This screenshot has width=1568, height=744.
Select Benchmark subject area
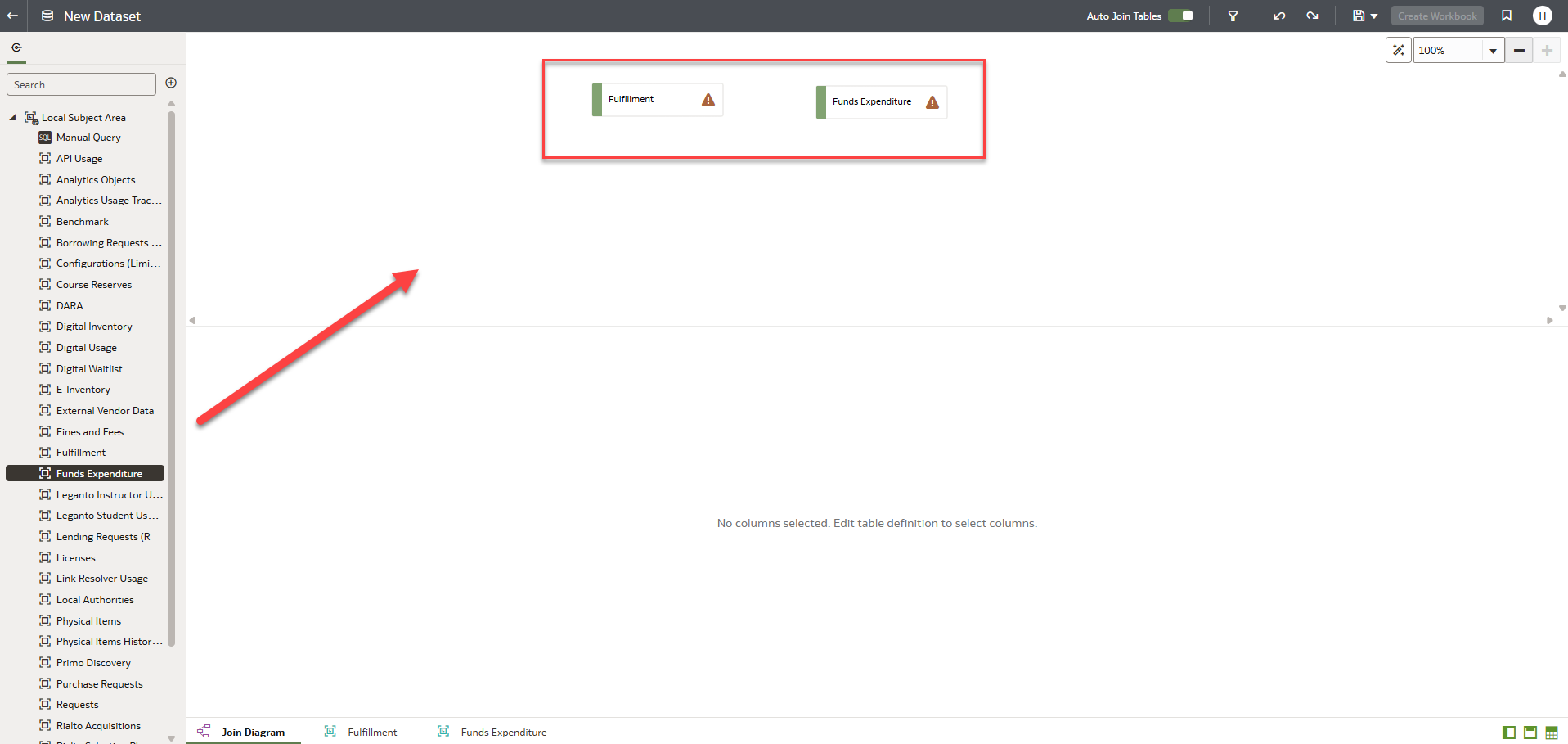click(82, 222)
